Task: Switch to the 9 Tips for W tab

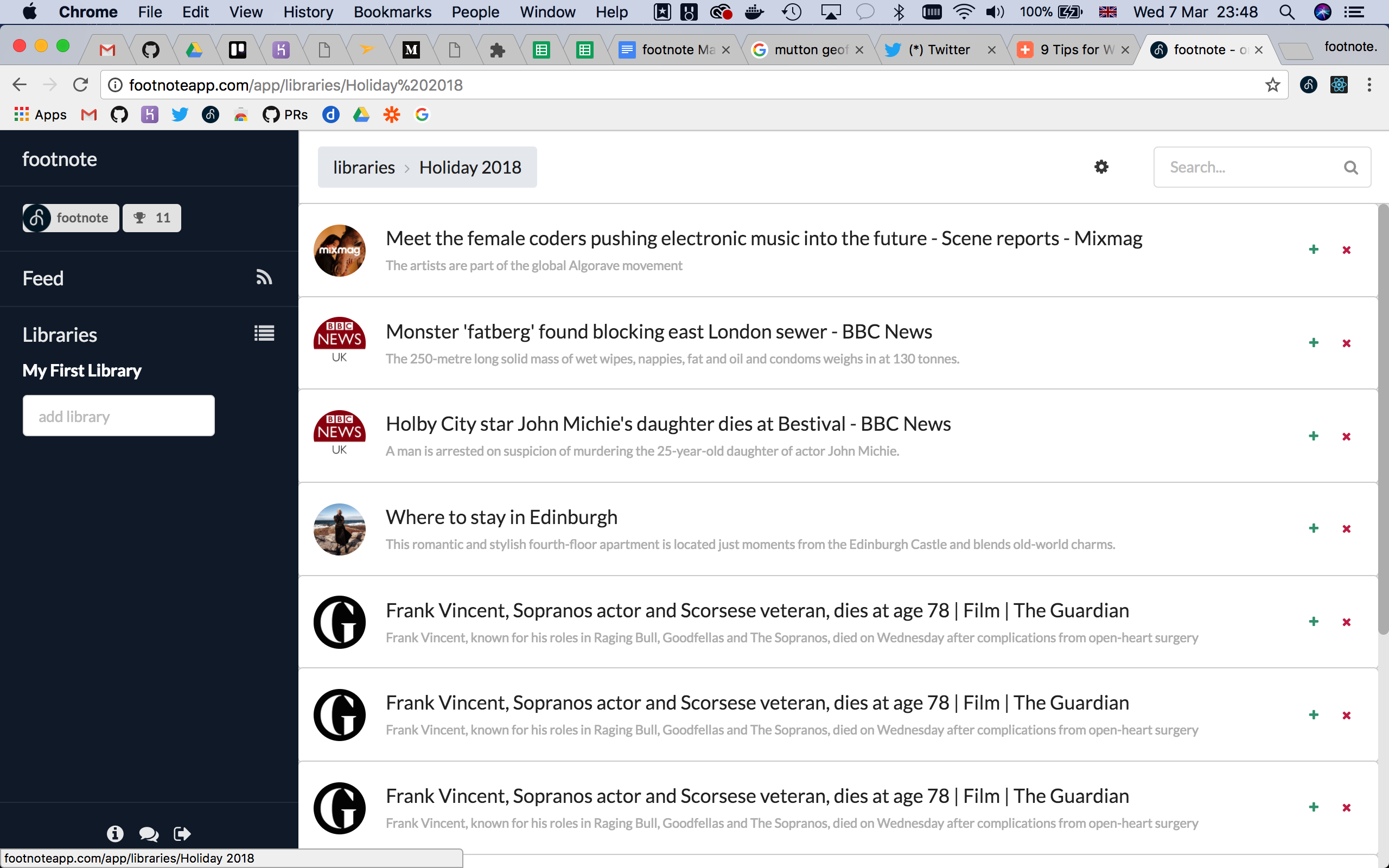Action: (1073, 50)
